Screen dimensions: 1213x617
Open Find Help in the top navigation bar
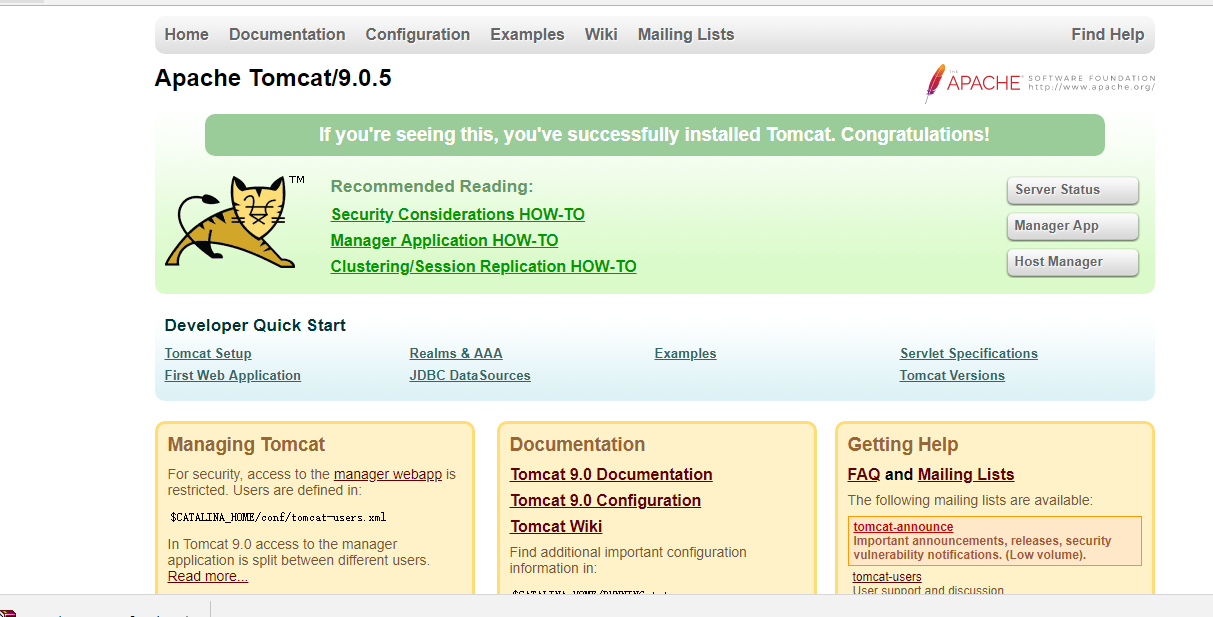[x=1107, y=34]
